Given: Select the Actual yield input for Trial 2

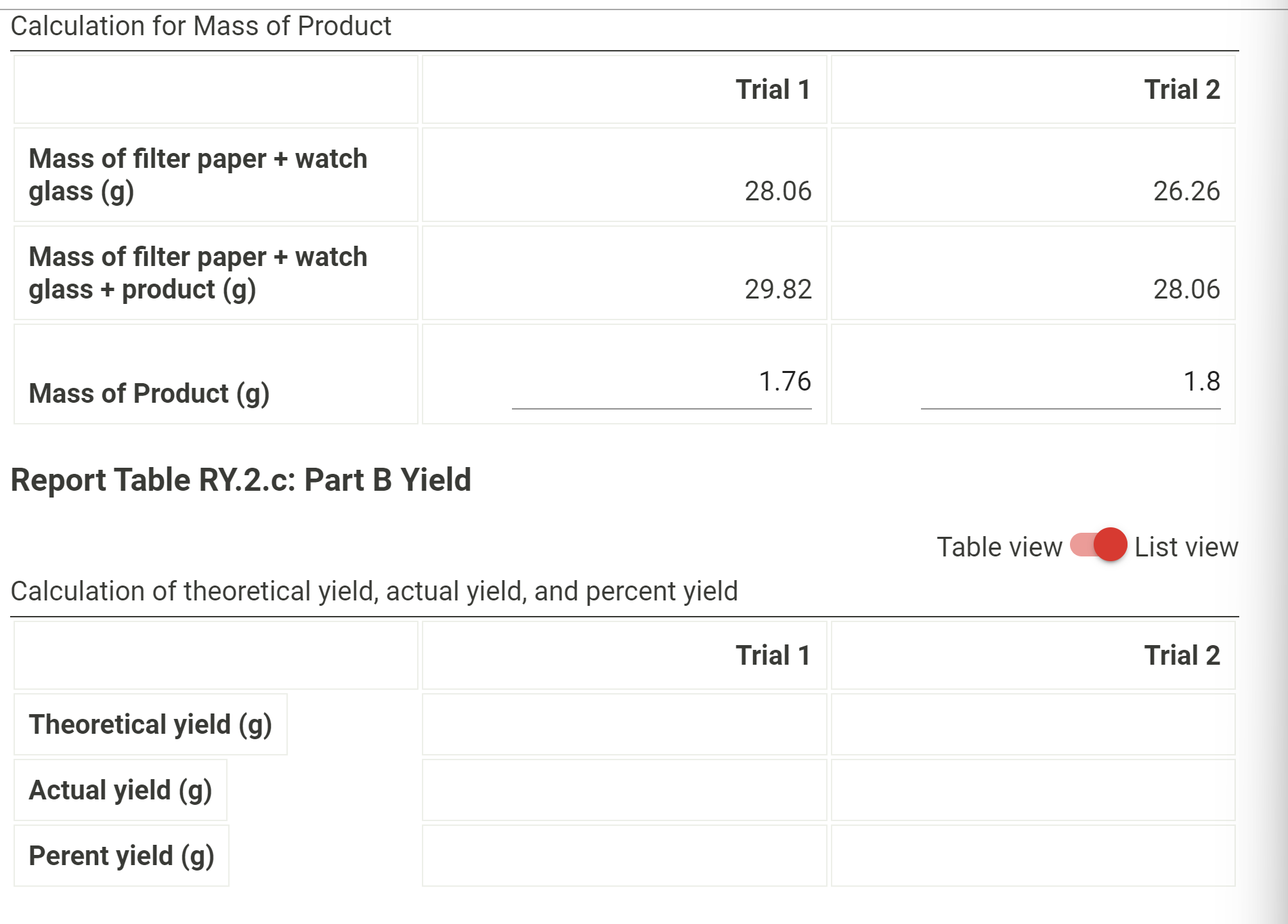Looking at the screenshot, I should coord(1032,789).
